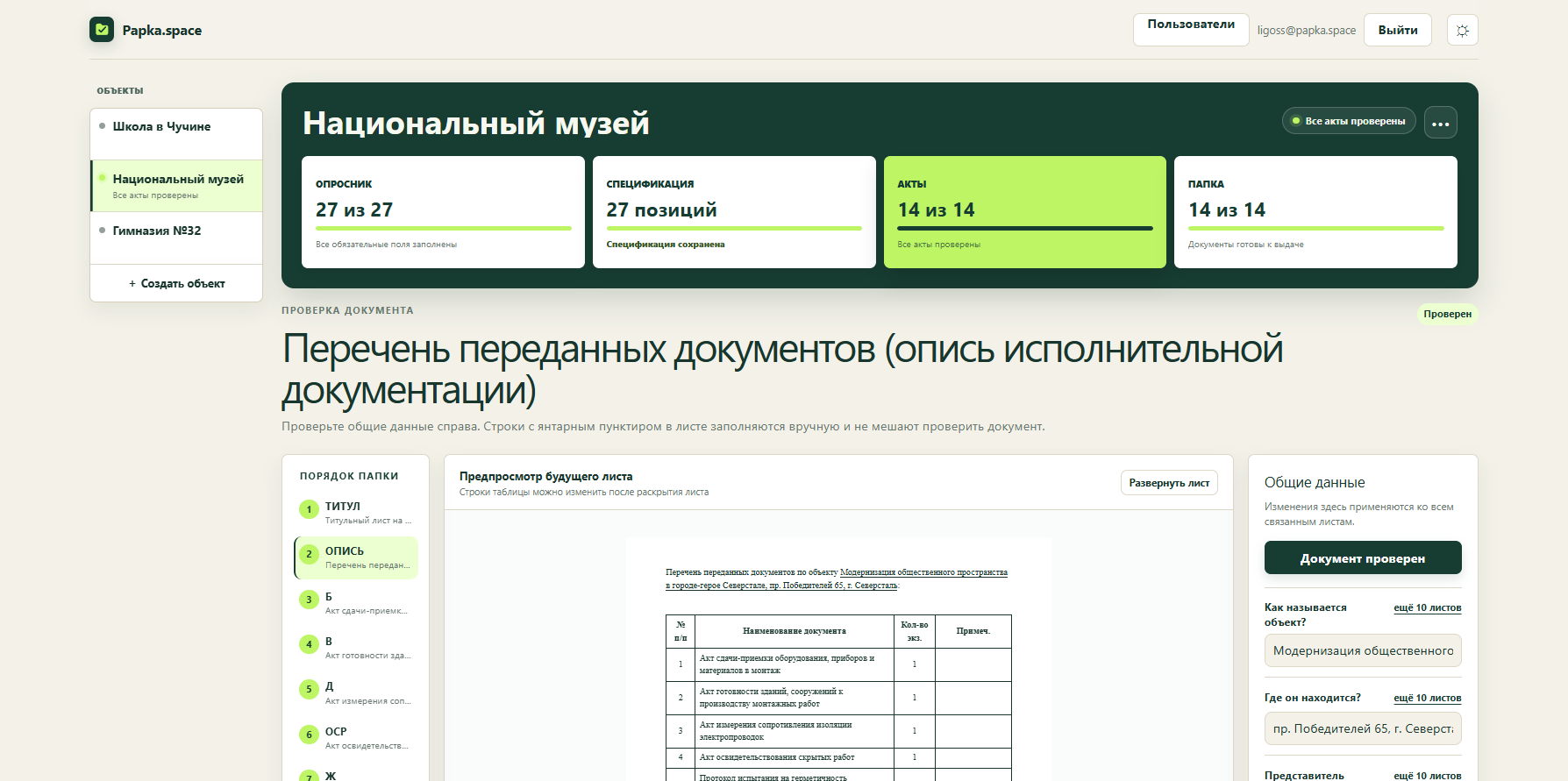The image size is (1568, 781).
Task: Click the object name input field
Action: tap(1363, 650)
